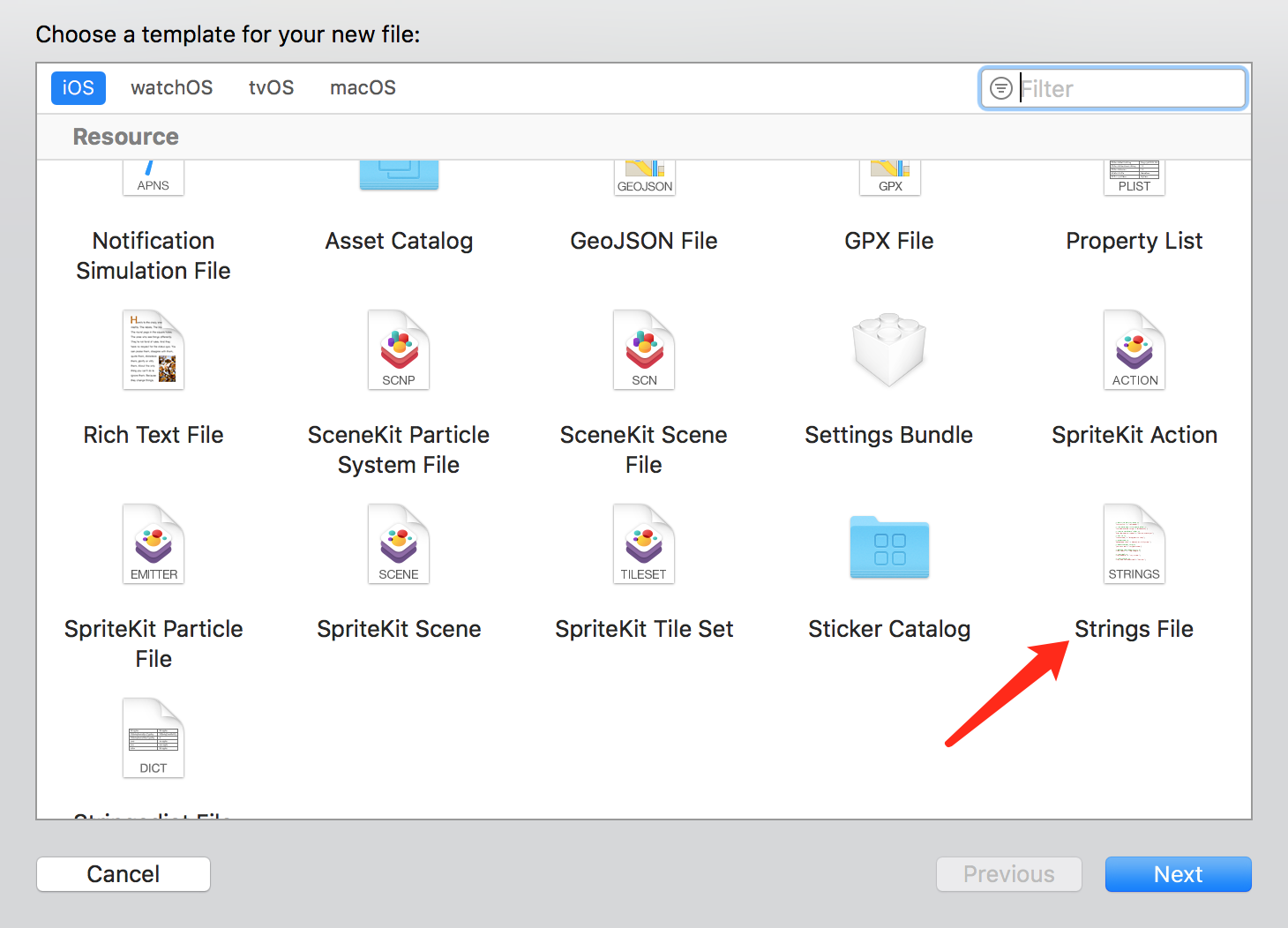
Task: Pick the GPX File icon
Action: tap(890, 178)
